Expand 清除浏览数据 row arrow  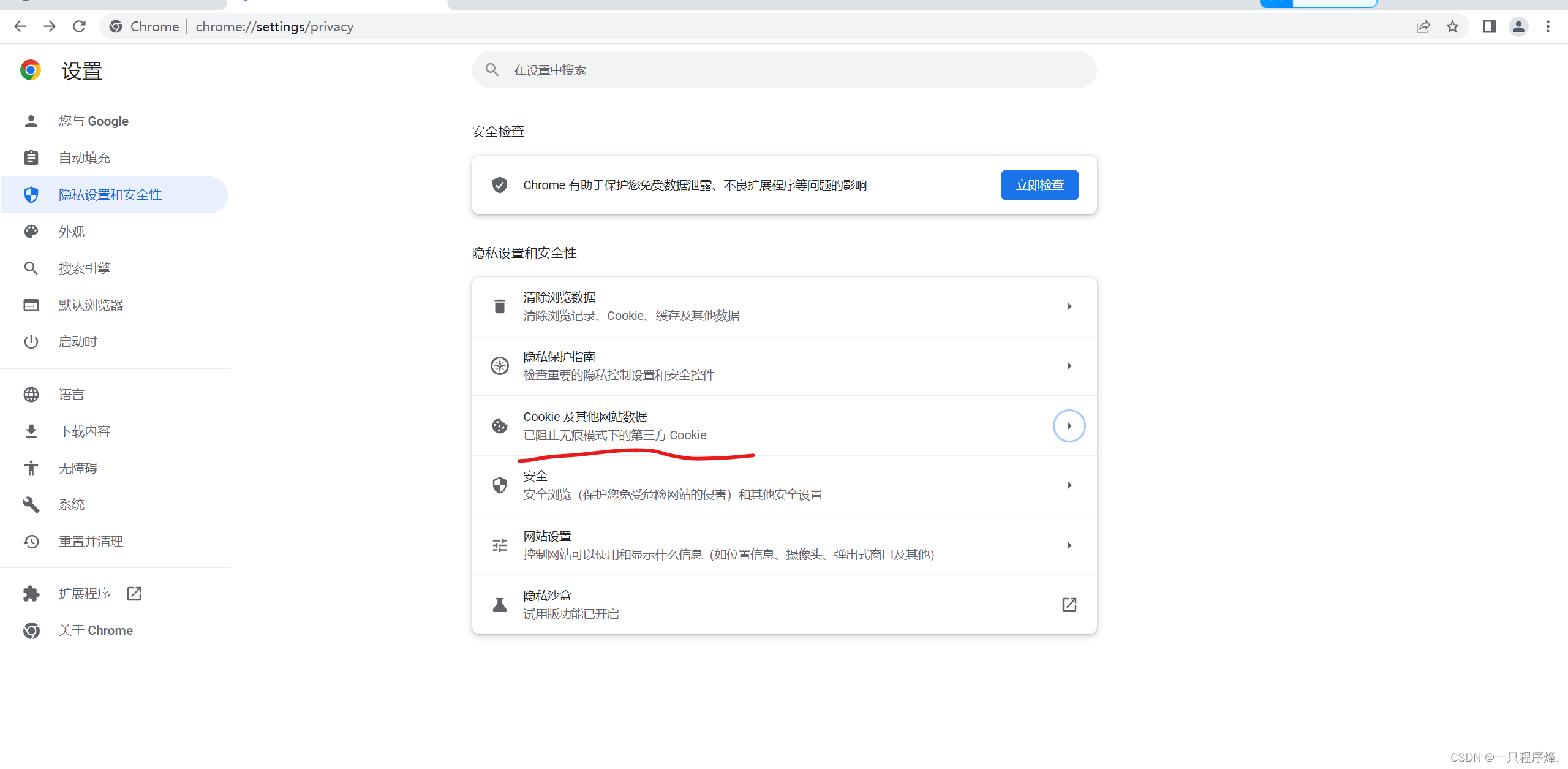click(1069, 306)
